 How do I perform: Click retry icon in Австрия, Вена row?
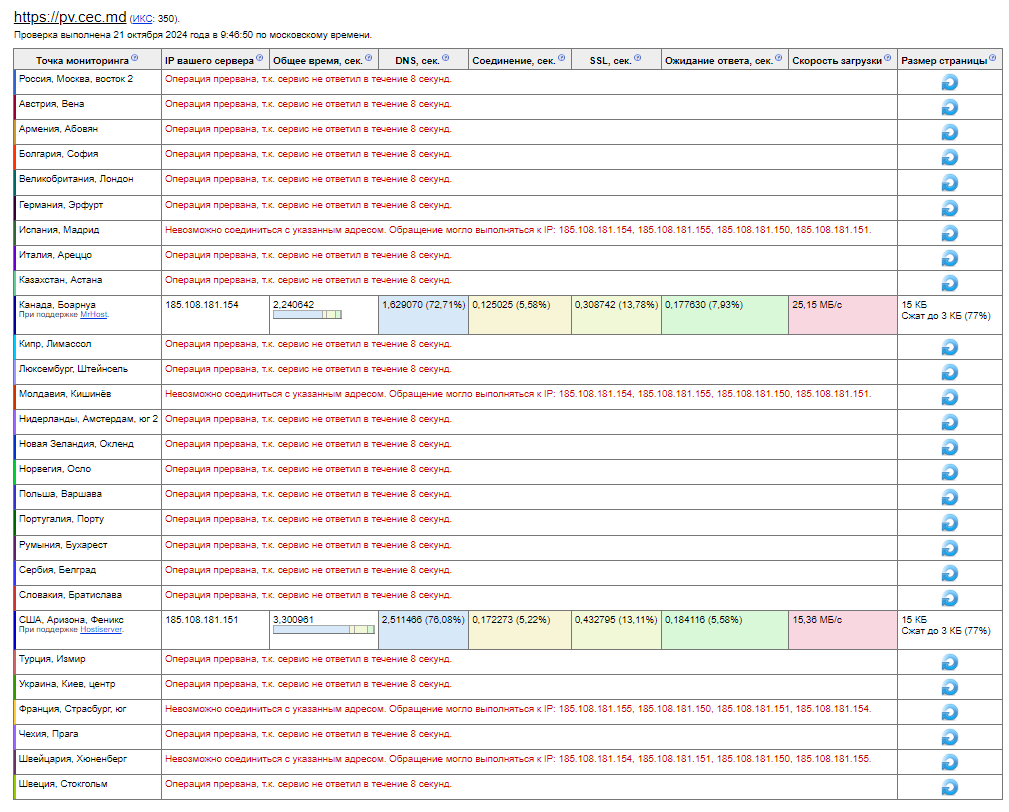(x=950, y=107)
